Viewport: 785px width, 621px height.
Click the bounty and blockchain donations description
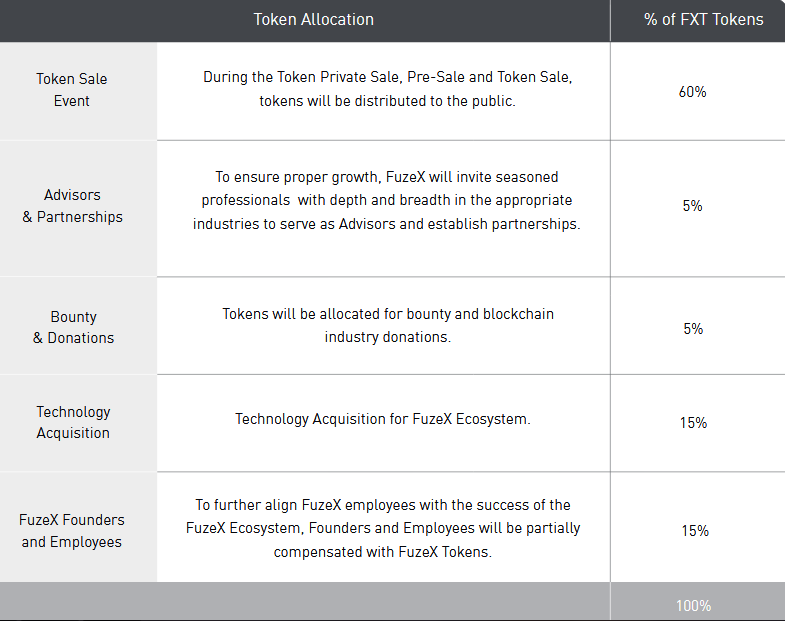click(x=388, y=326)
